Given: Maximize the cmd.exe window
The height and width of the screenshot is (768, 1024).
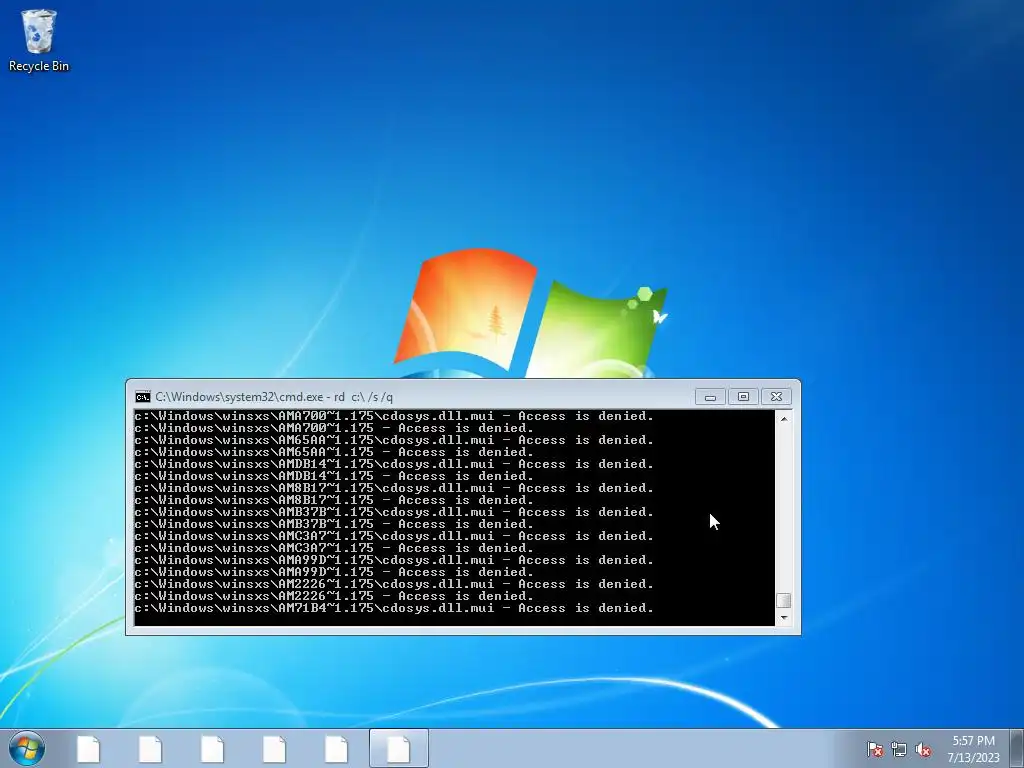Looking at the screenshot, I should (x=743, y=396).
